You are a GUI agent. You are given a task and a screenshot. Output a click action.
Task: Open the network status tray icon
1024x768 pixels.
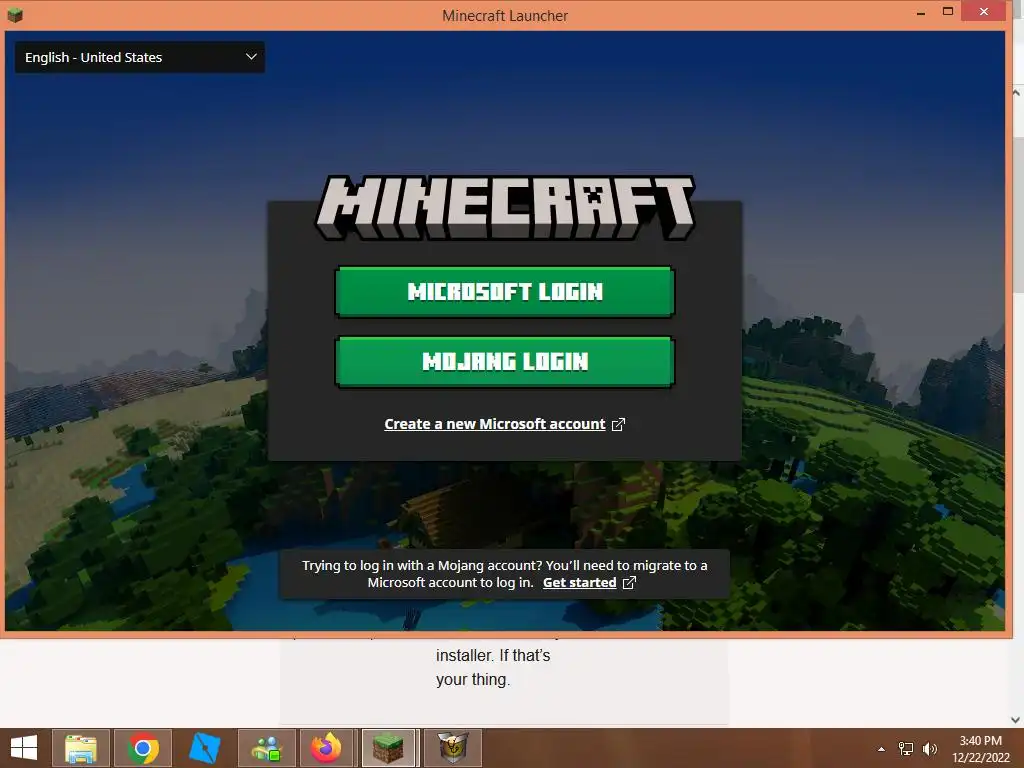pyautogui.click(x=906, y=749)
